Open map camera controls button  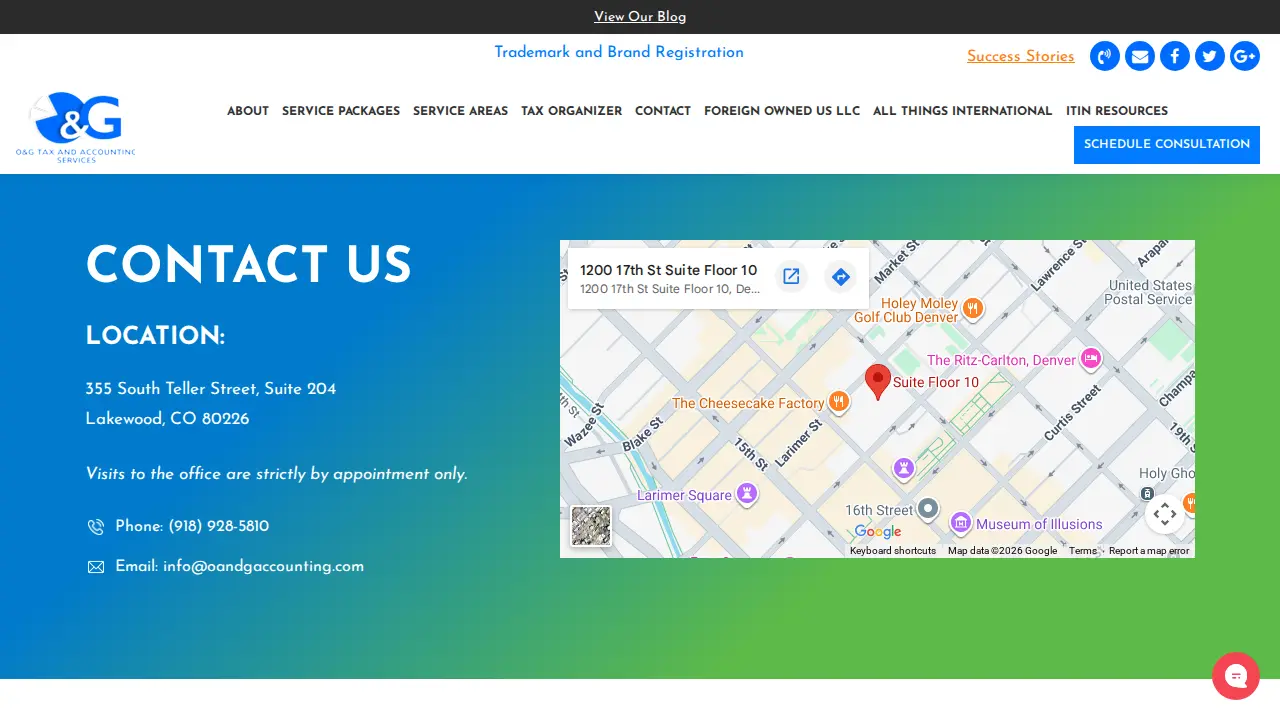click(x=1165, y=514)
